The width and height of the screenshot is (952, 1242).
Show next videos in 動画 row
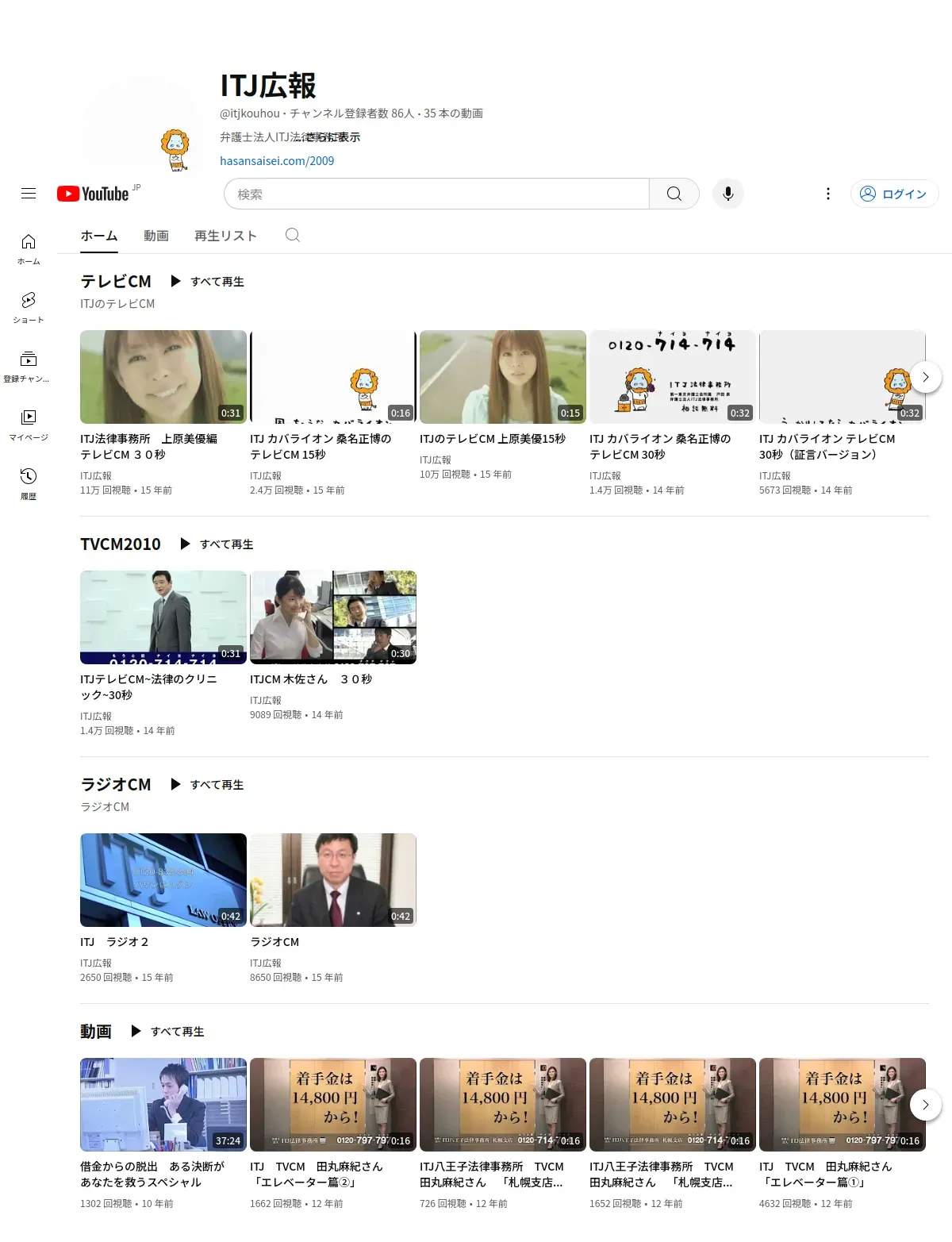point(926,1105)
